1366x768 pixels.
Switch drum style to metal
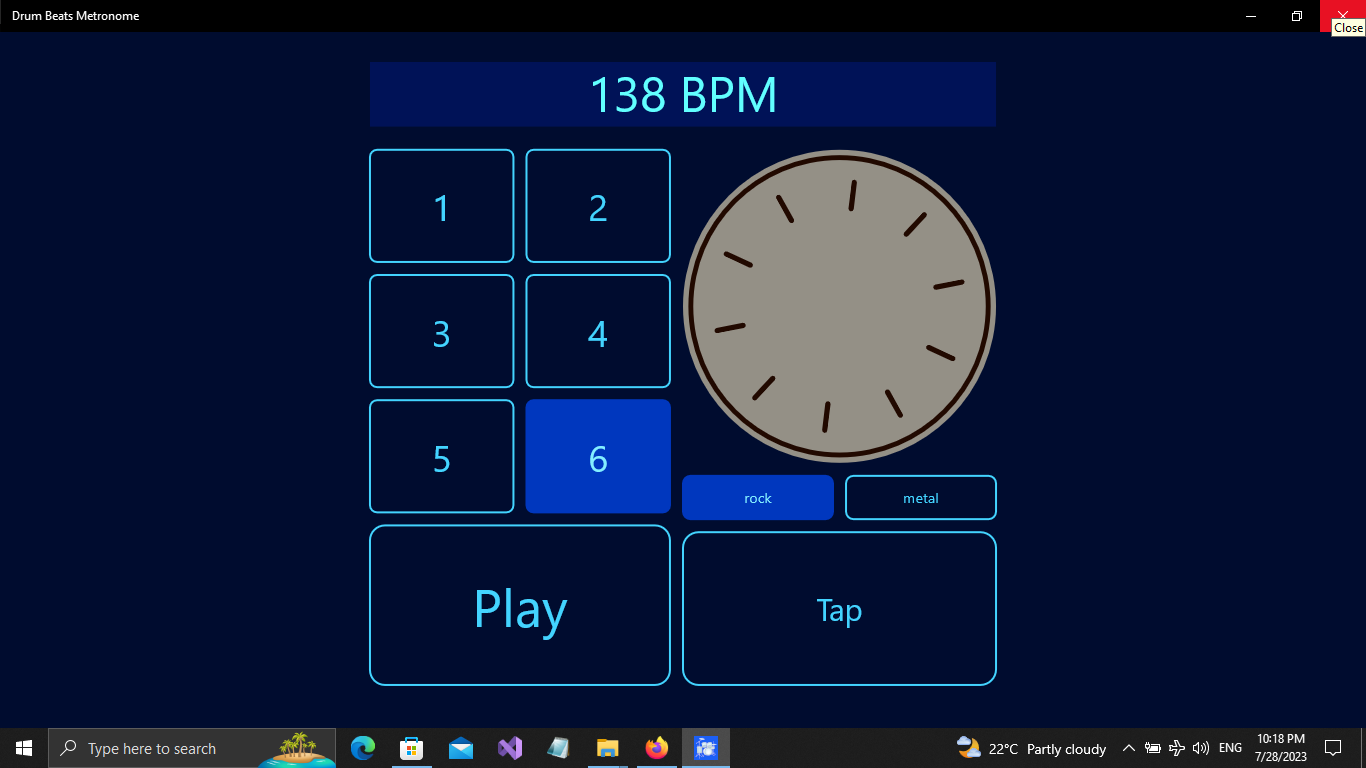[x=920, y=497]
